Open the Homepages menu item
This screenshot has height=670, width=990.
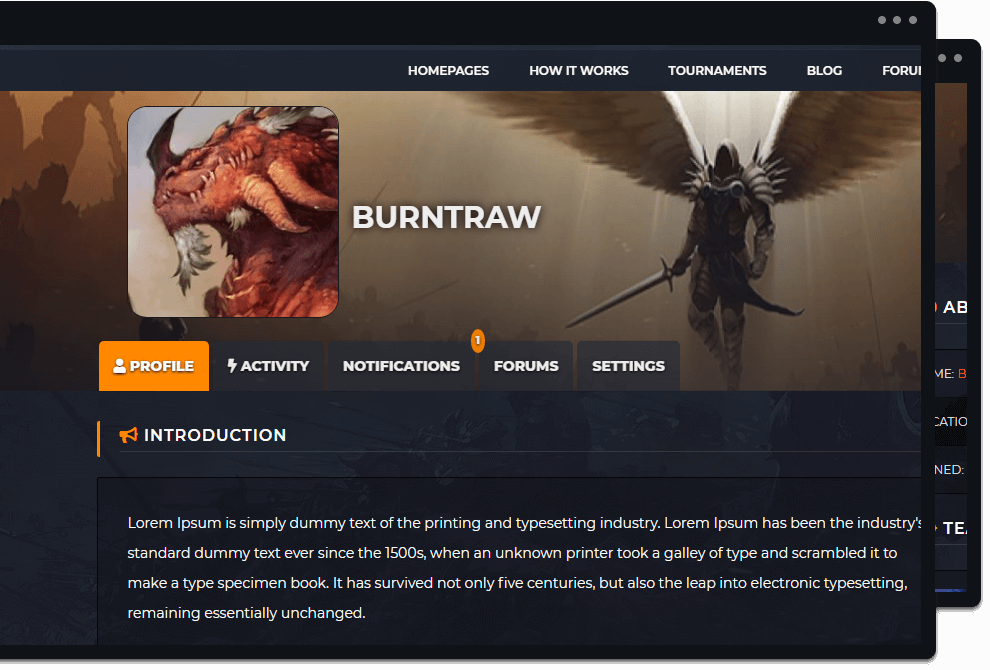(x=448, y=70)
